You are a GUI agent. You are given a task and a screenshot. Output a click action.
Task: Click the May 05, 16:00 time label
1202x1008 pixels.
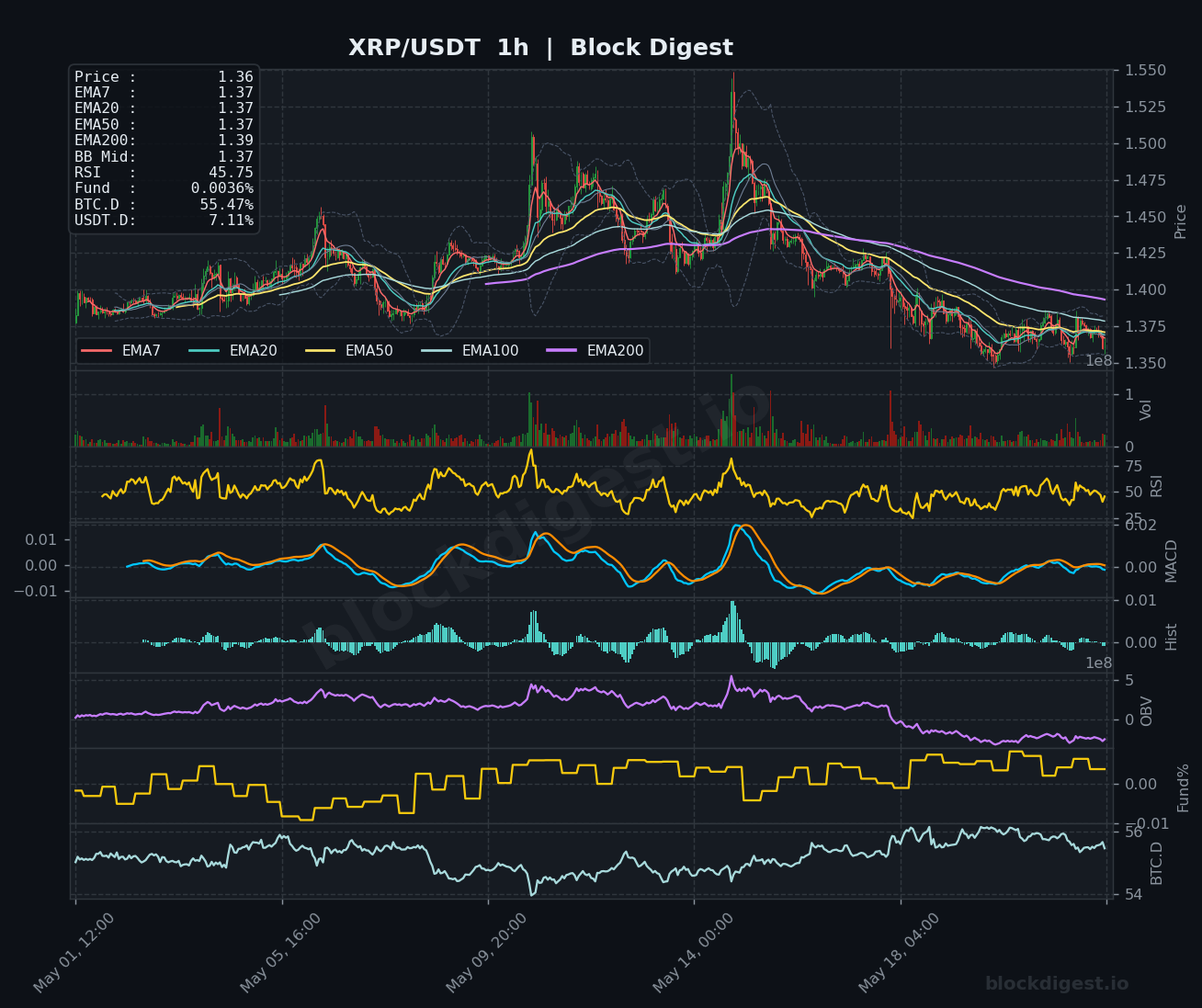pos(281,953)
